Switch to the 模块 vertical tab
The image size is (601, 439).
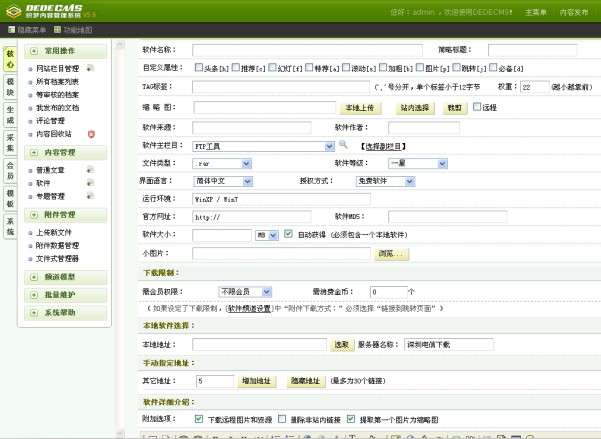[10, 87]
